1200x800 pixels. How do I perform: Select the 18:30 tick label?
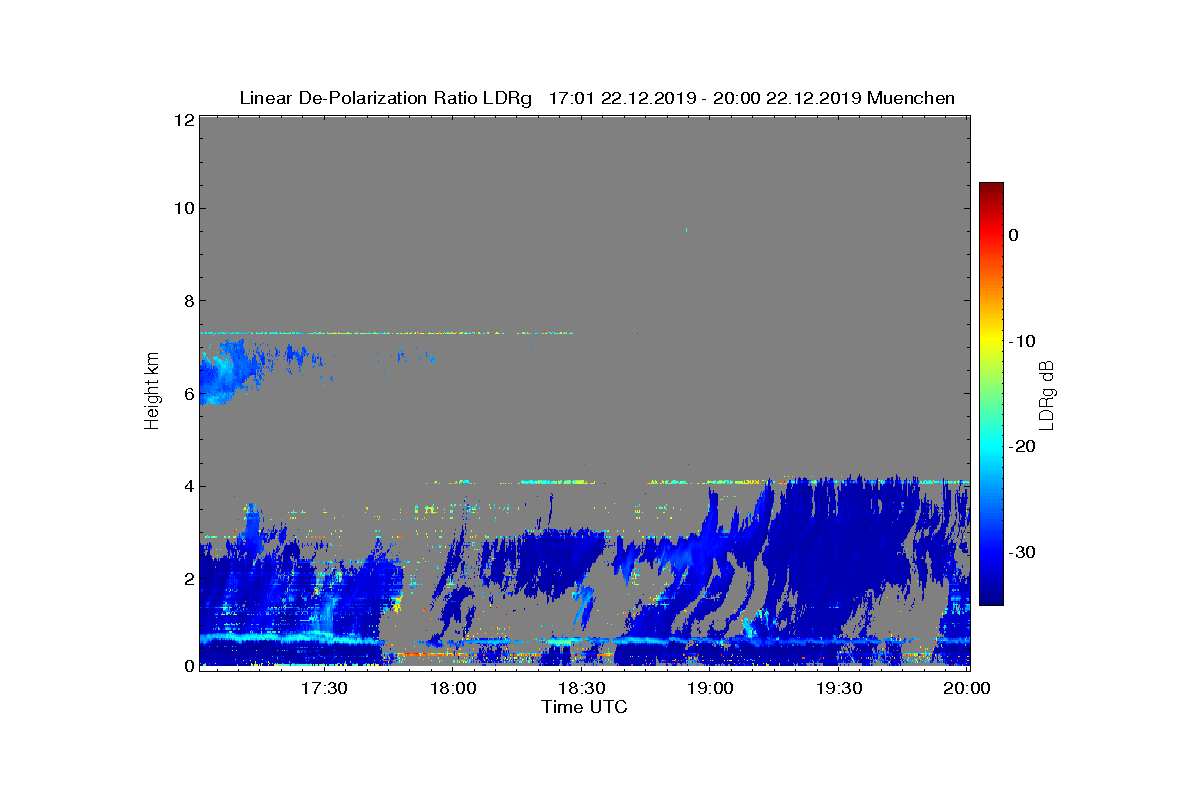(x=581, y=689)
